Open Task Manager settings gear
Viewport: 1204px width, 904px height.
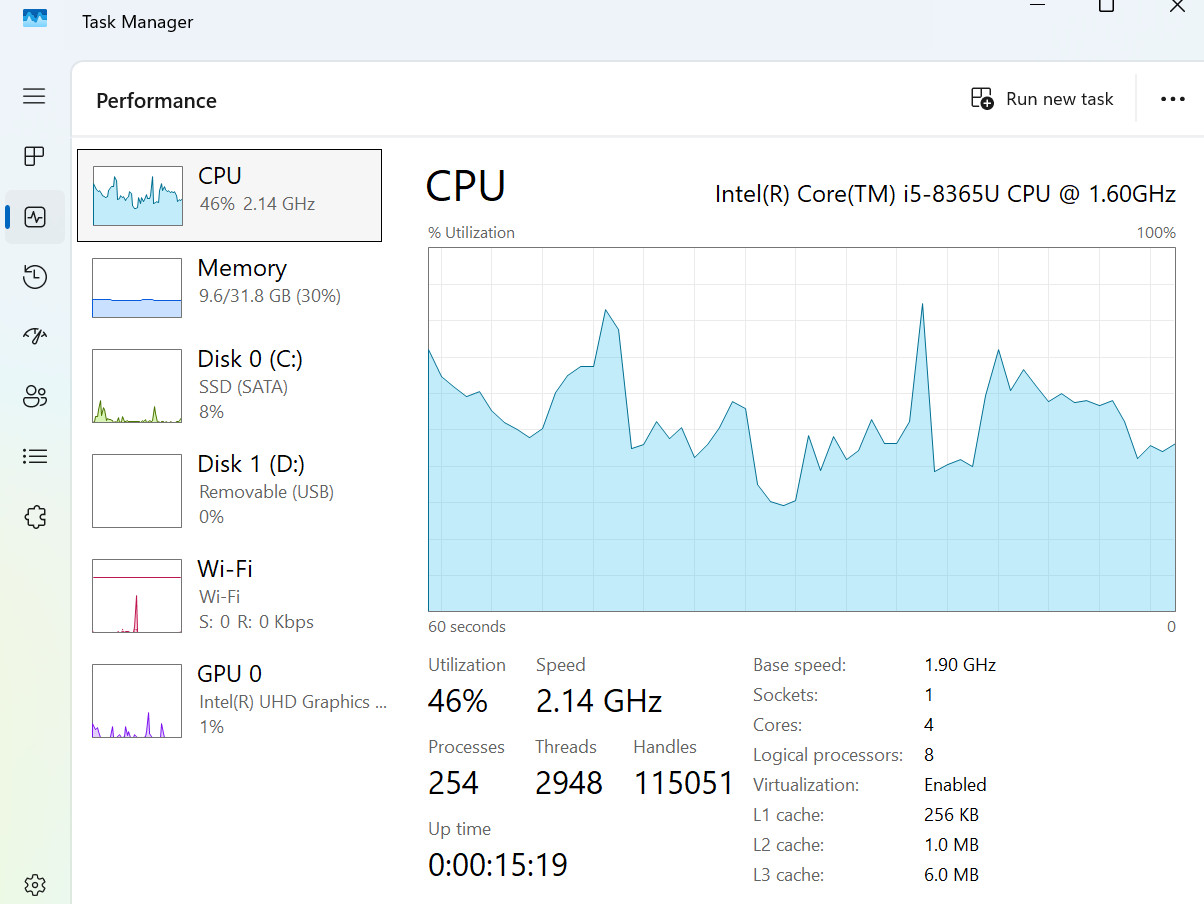[35, 885]
